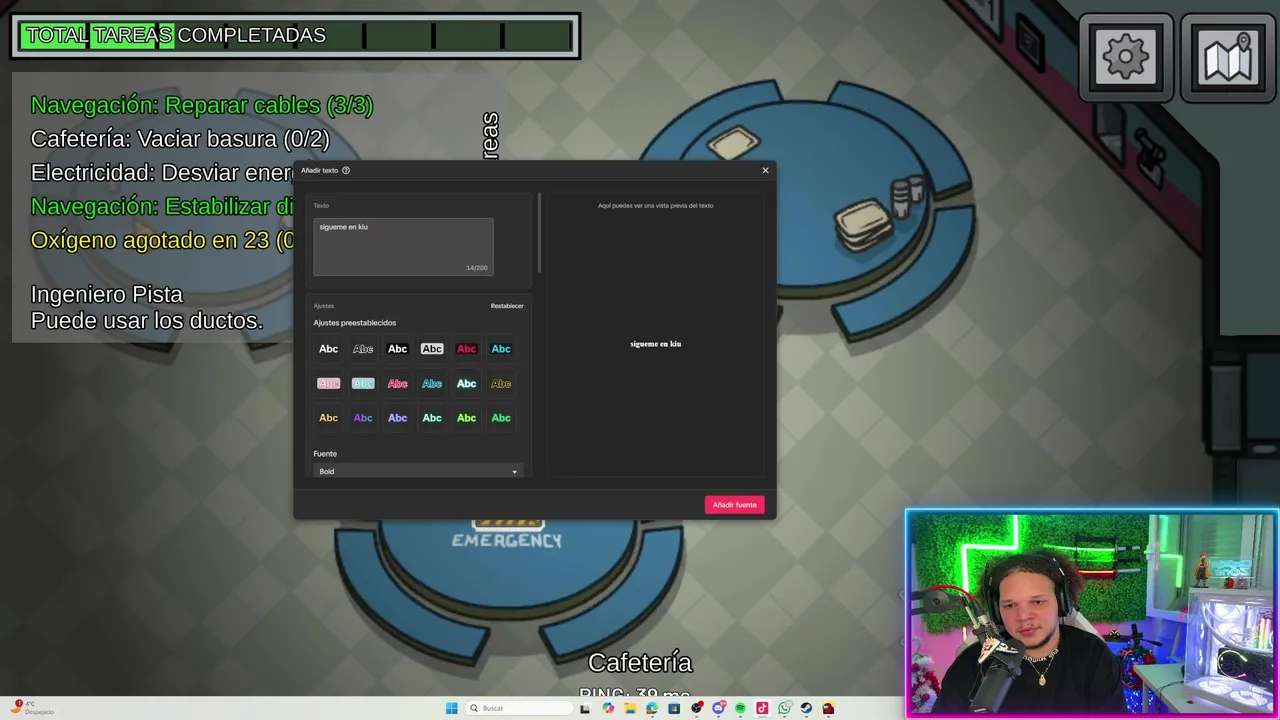Click the help icon next to Añadir texto
Image resolution: width=1280 pixels, height=720 pixels.
(x=346, y=170)
